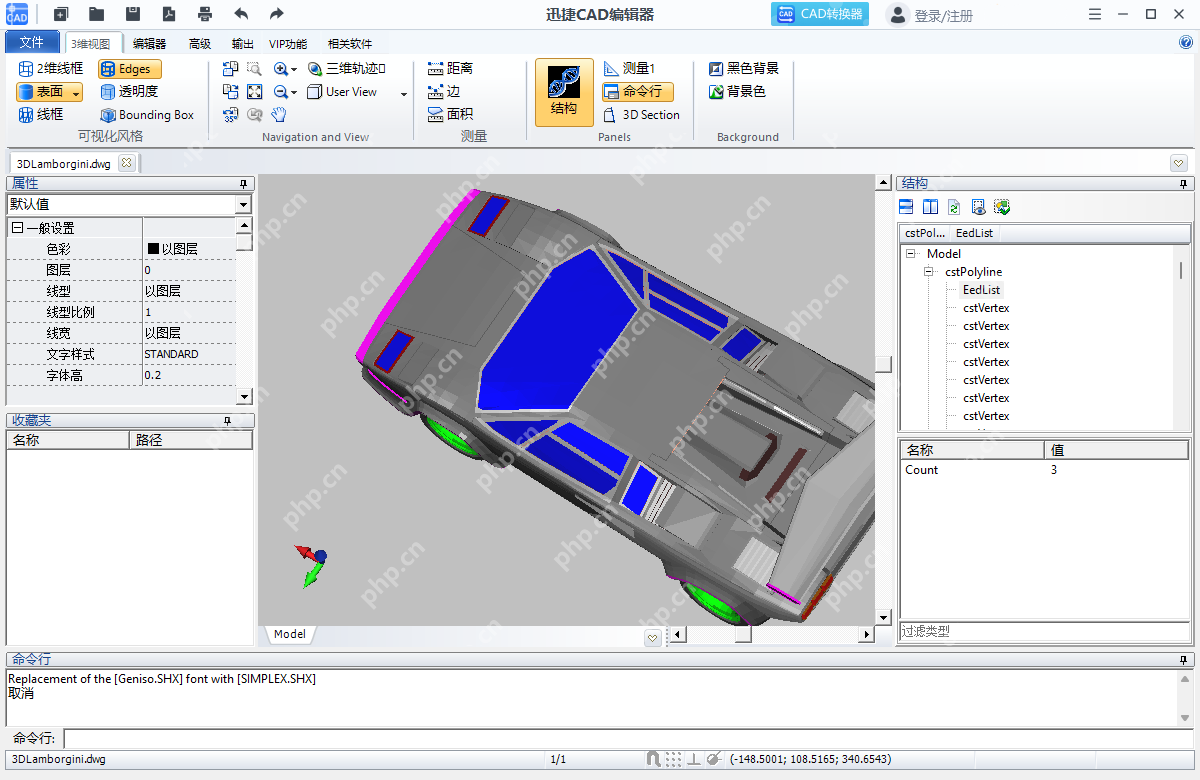Toggle the 结构 structure panel button
Viewport: 1200px width, 780px height.
tap(564, 92)
